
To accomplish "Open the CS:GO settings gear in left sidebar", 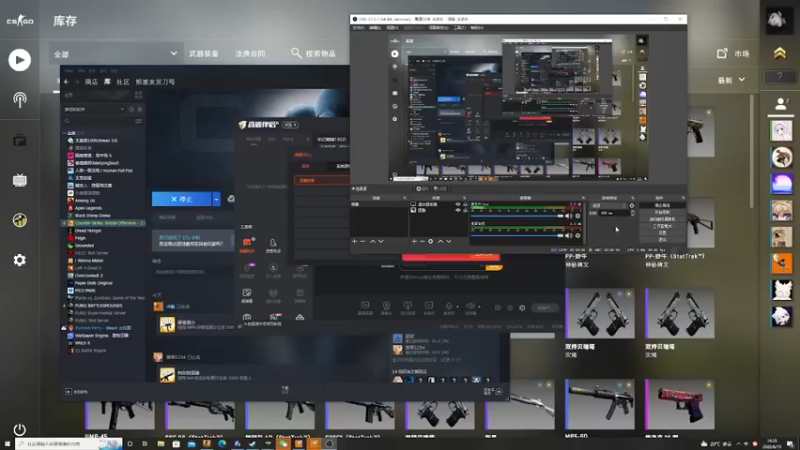I will (19, 260).
